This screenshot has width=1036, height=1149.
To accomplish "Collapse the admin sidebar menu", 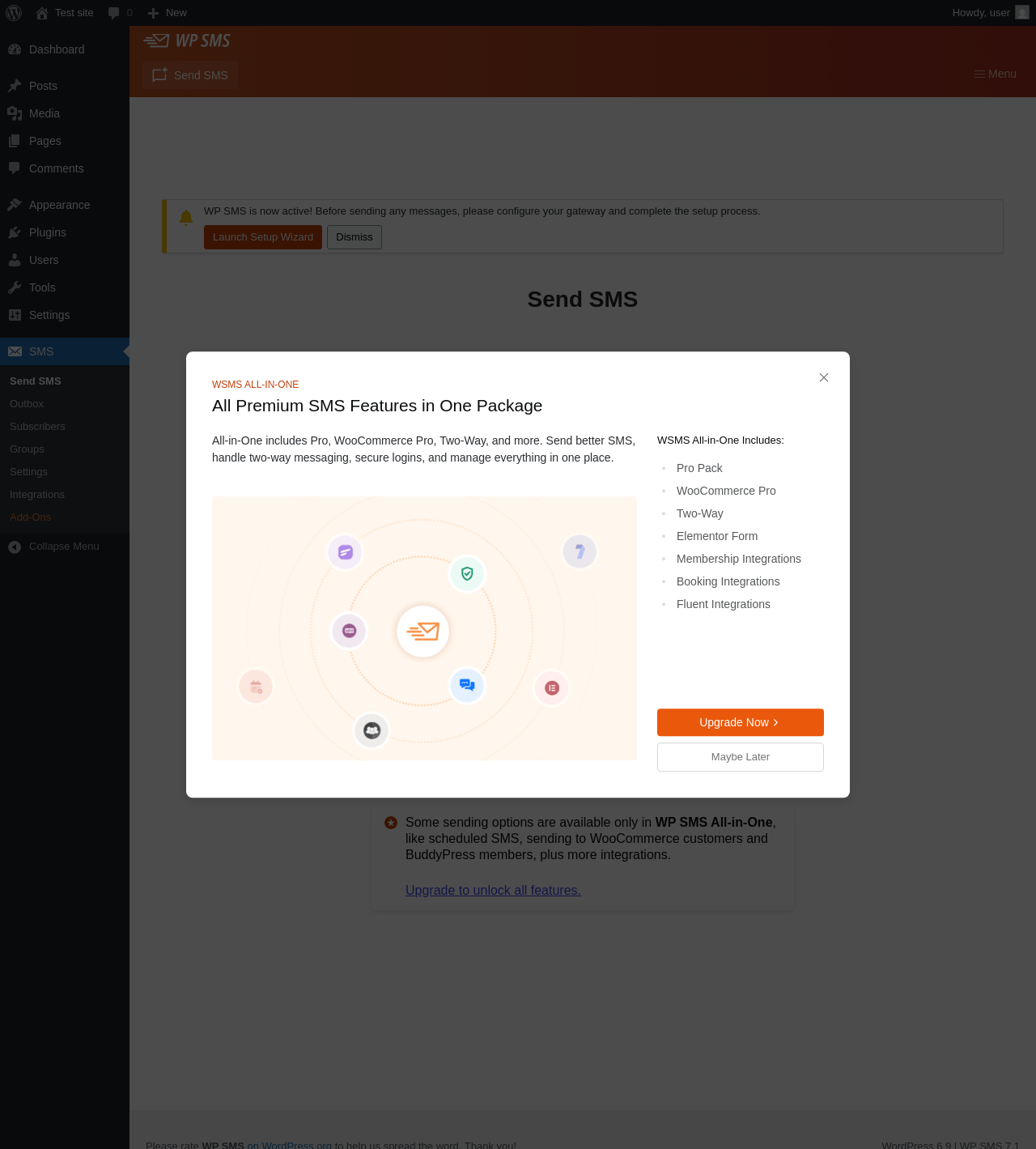I will click(x=65, y=547).
